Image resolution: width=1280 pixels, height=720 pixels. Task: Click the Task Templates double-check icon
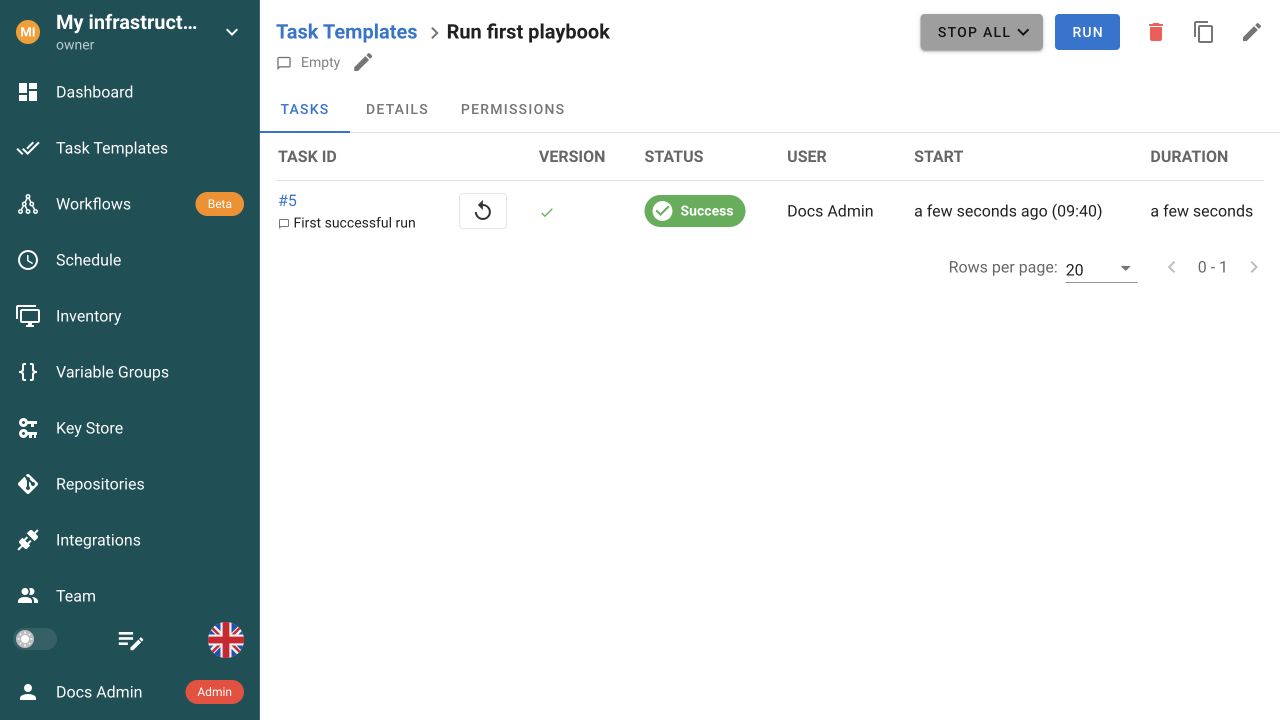[x=28, y=148]
